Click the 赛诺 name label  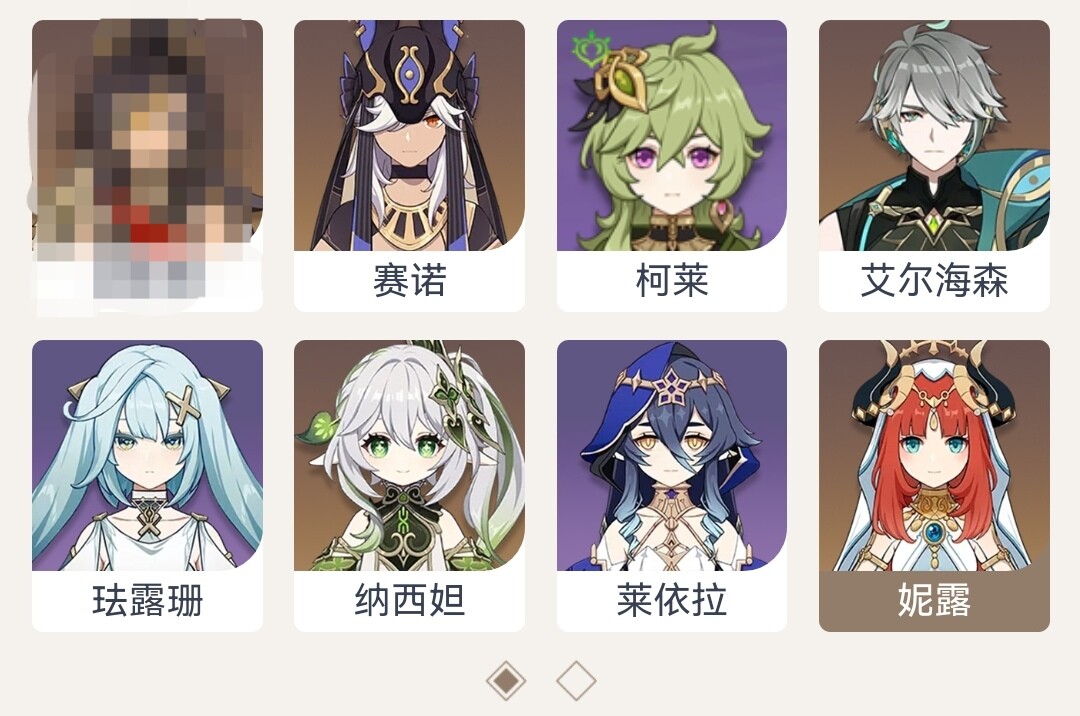click(409, 281)
